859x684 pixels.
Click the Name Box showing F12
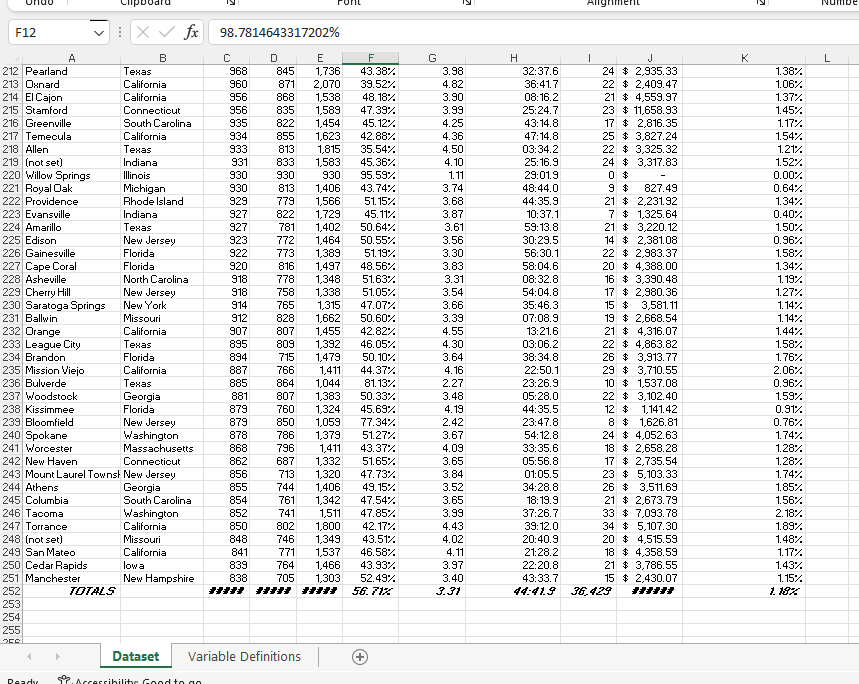point(51,32)
